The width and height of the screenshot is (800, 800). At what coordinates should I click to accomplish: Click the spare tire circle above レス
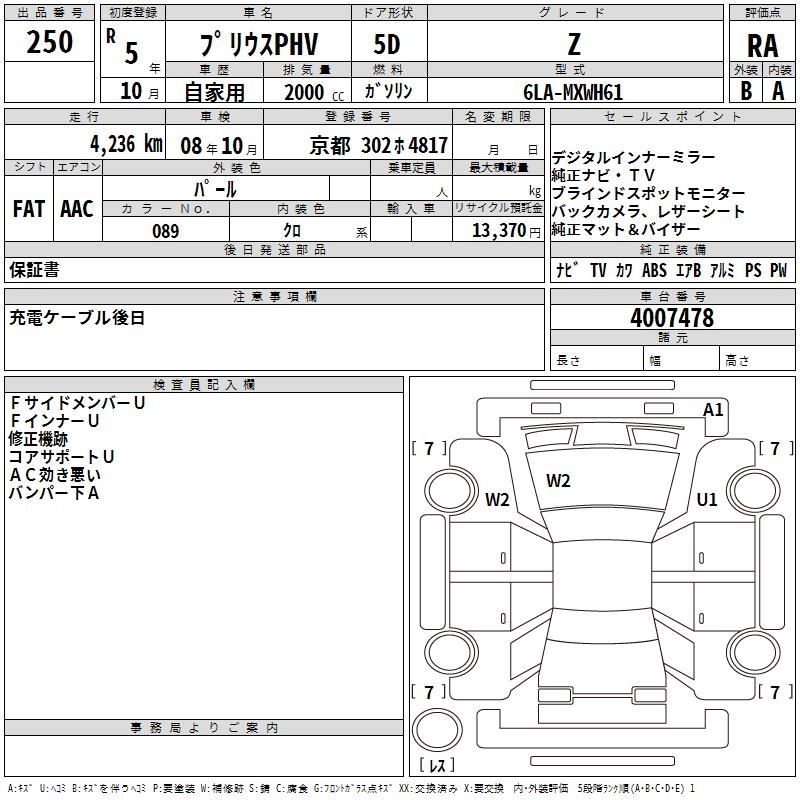(437, 730)
